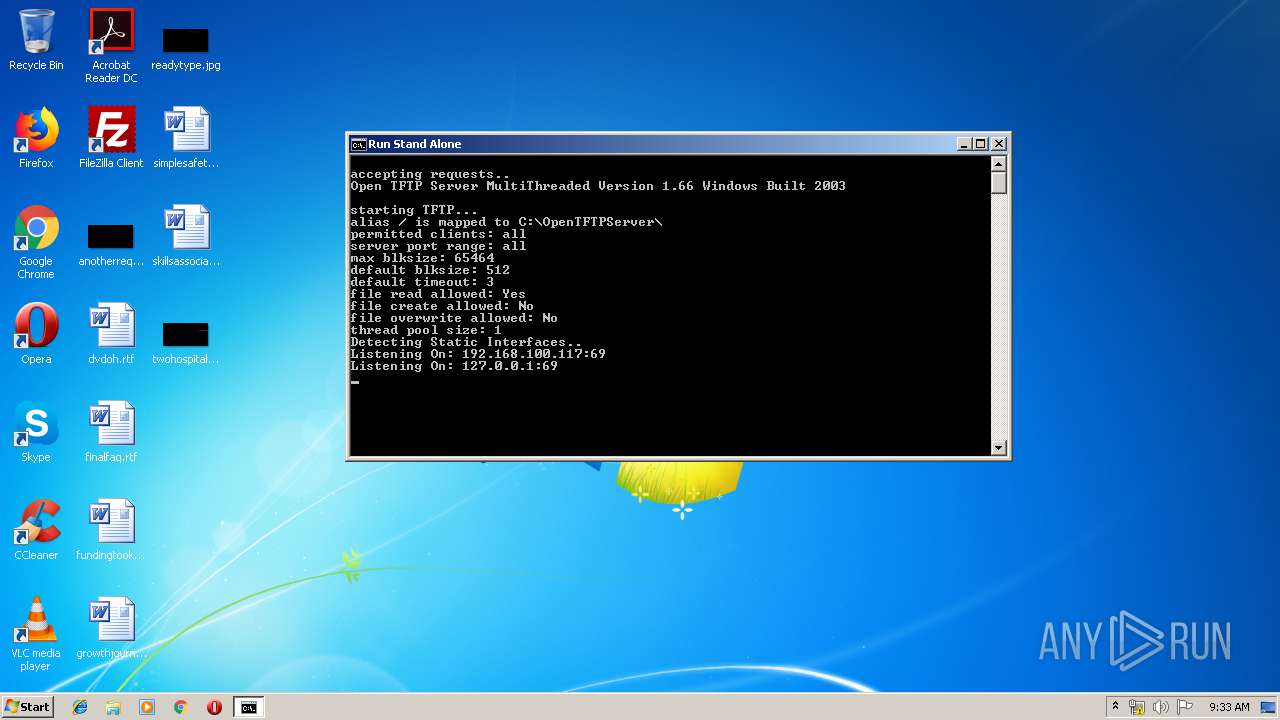
Task: Minimize the Run Stand Alone window
Action: 964,144
